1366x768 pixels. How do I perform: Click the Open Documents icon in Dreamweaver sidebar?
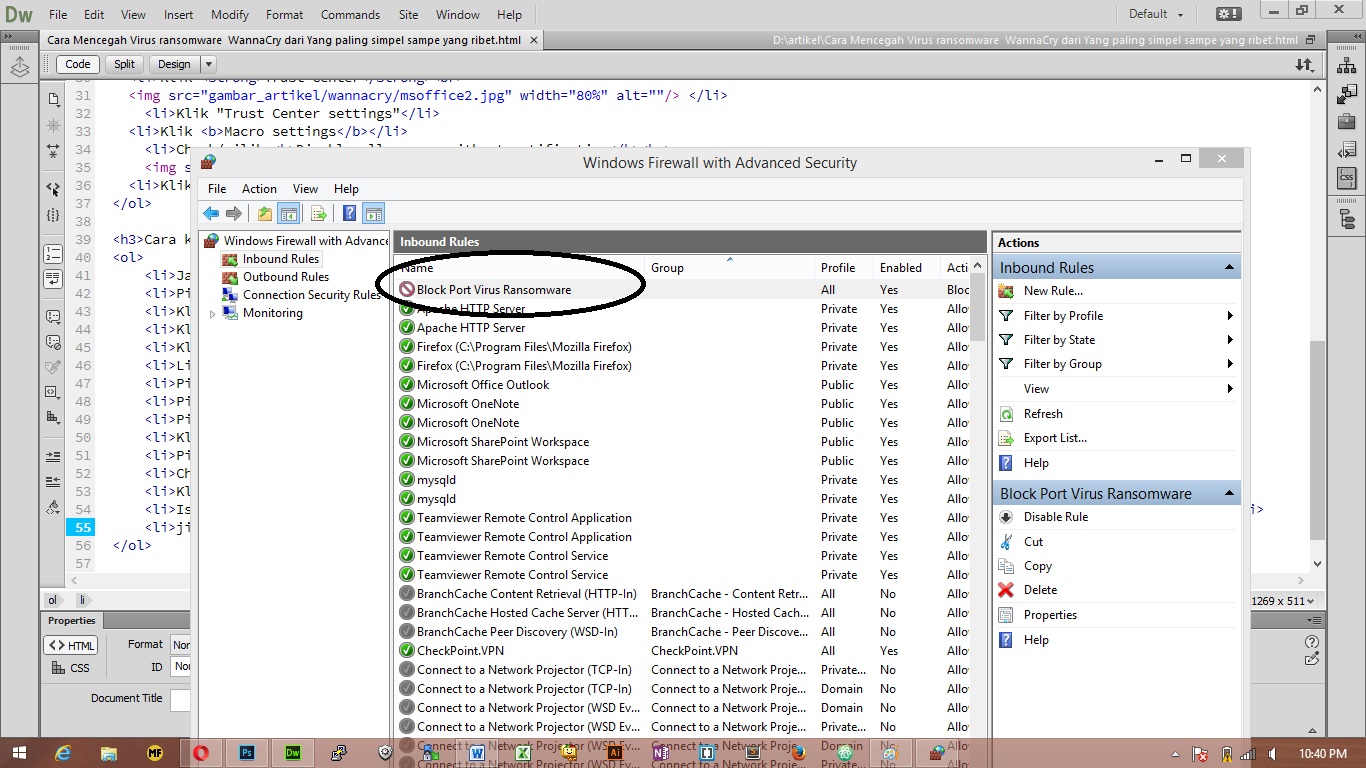coord(53,99)
